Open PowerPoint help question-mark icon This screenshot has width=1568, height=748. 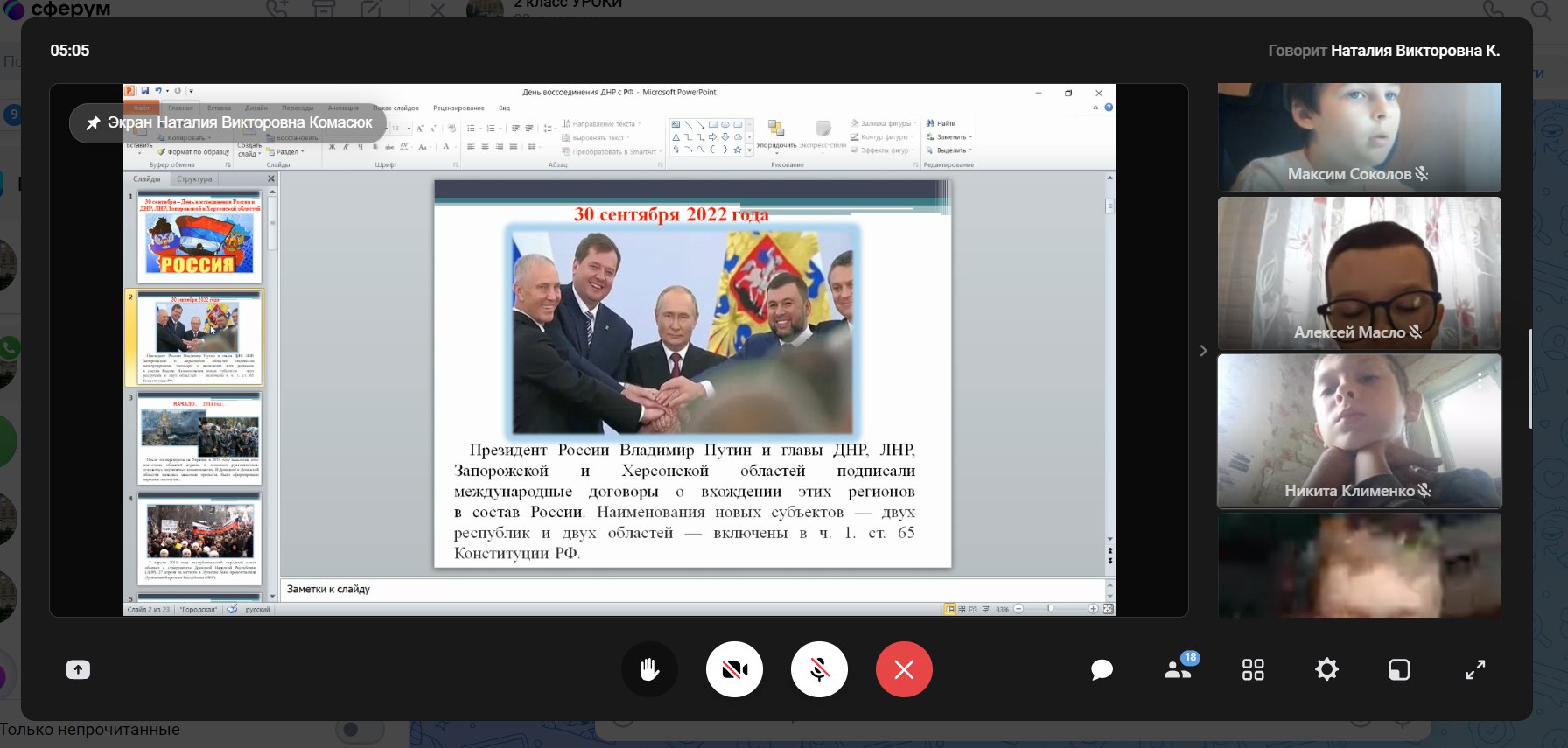1109,108
